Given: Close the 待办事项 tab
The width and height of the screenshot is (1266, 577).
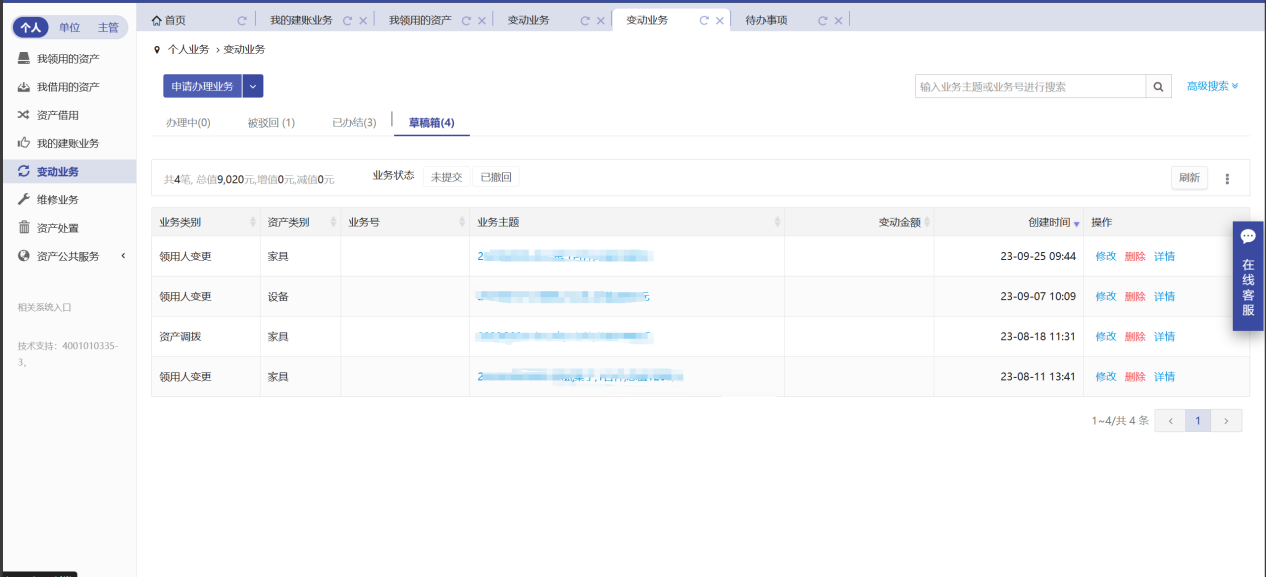Looking at the screenshot, I should [838, 20].
